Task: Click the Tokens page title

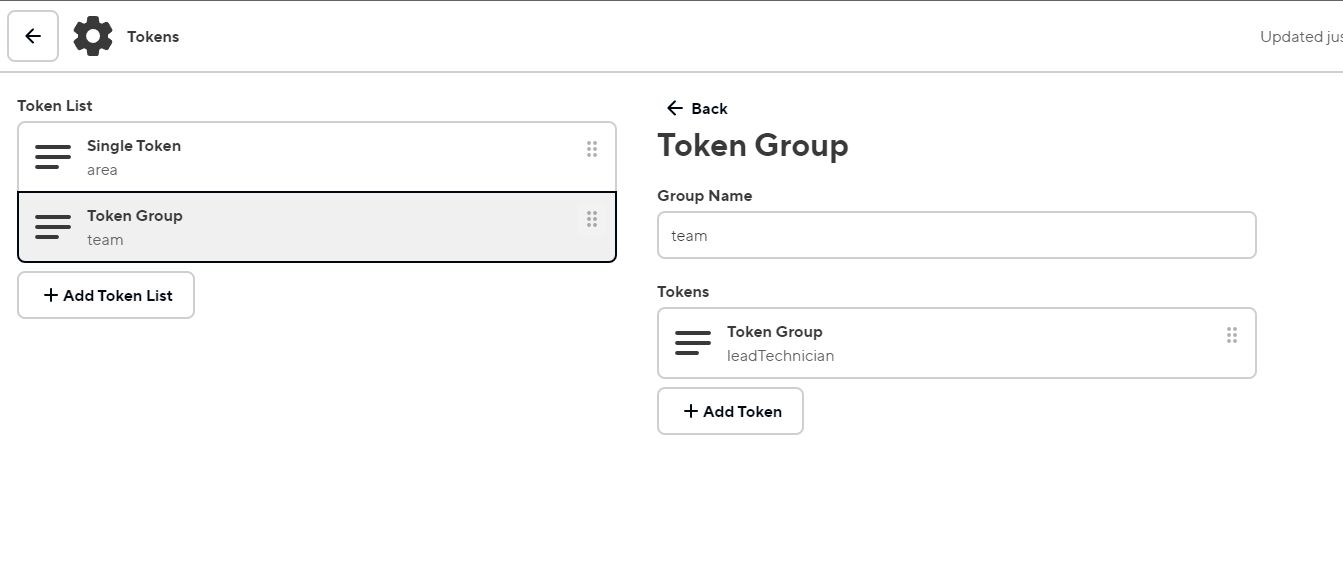Action: [x=153, y=37]
